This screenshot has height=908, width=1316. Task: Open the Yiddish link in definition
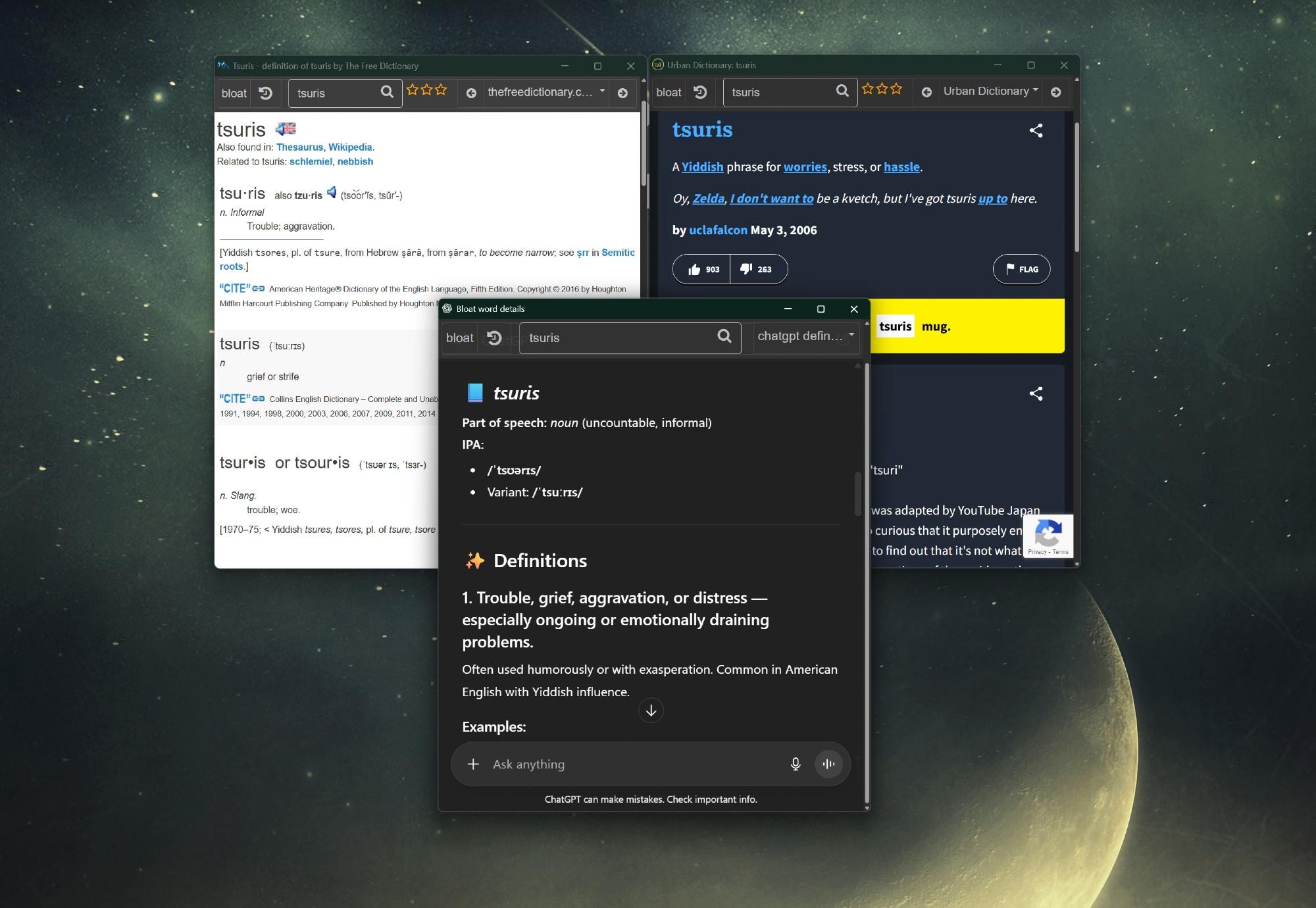click(x=702, y=167)
